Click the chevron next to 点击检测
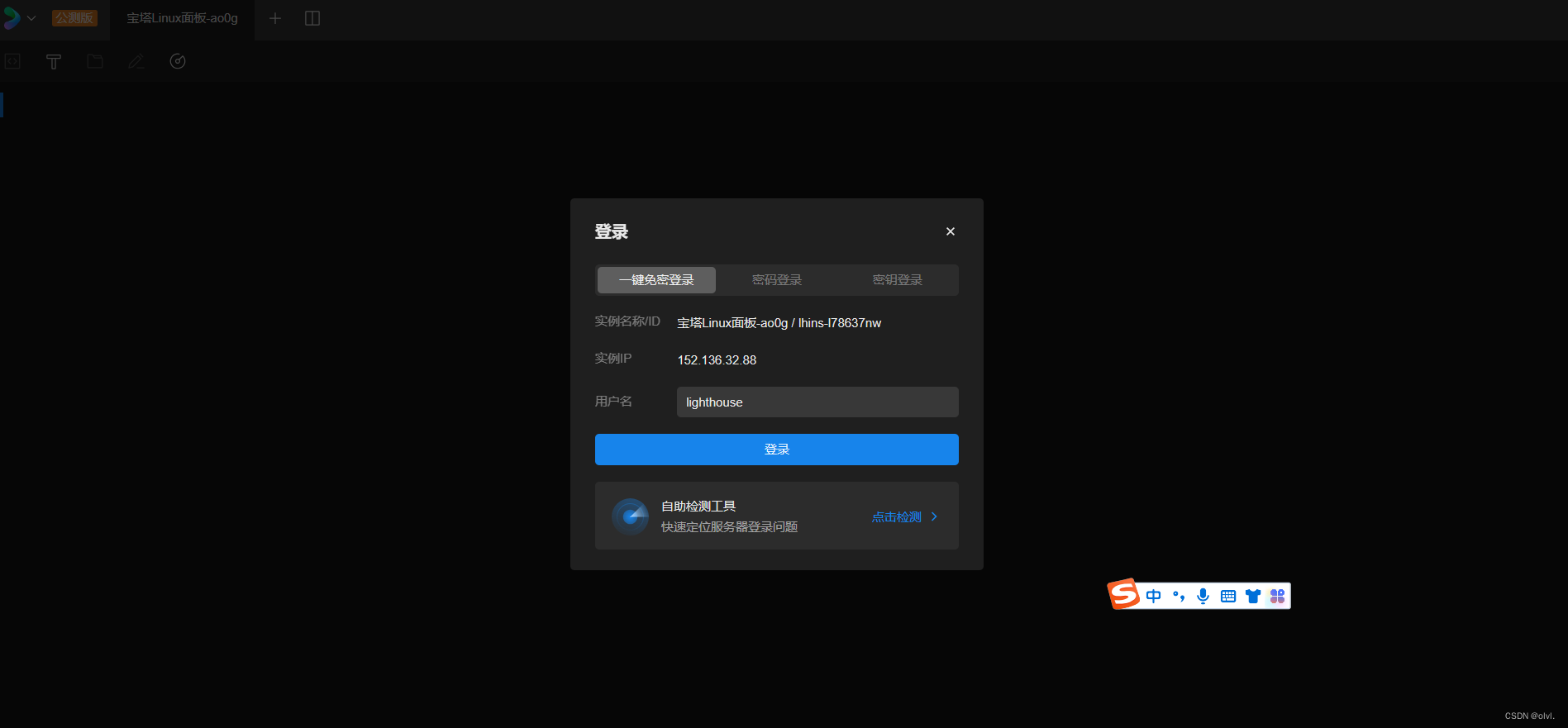This screenshot has width=1568, height=728. click(934, 516)
